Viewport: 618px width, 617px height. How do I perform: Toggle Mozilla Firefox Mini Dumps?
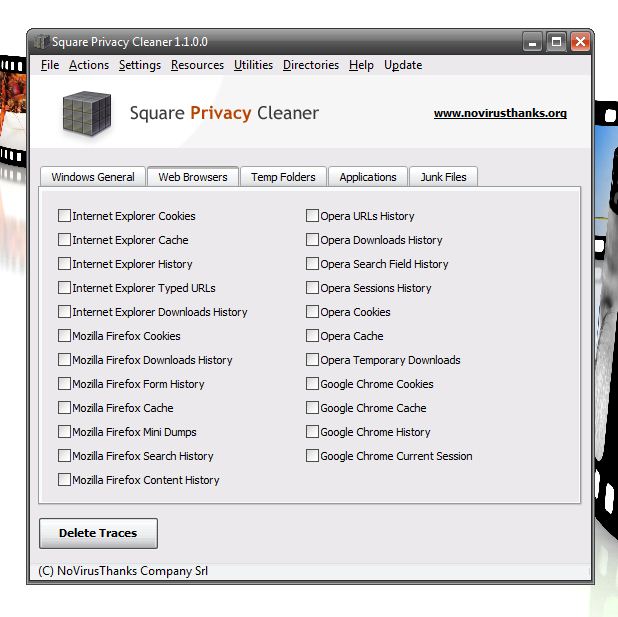pyautogui.click(x=64, y=432)
